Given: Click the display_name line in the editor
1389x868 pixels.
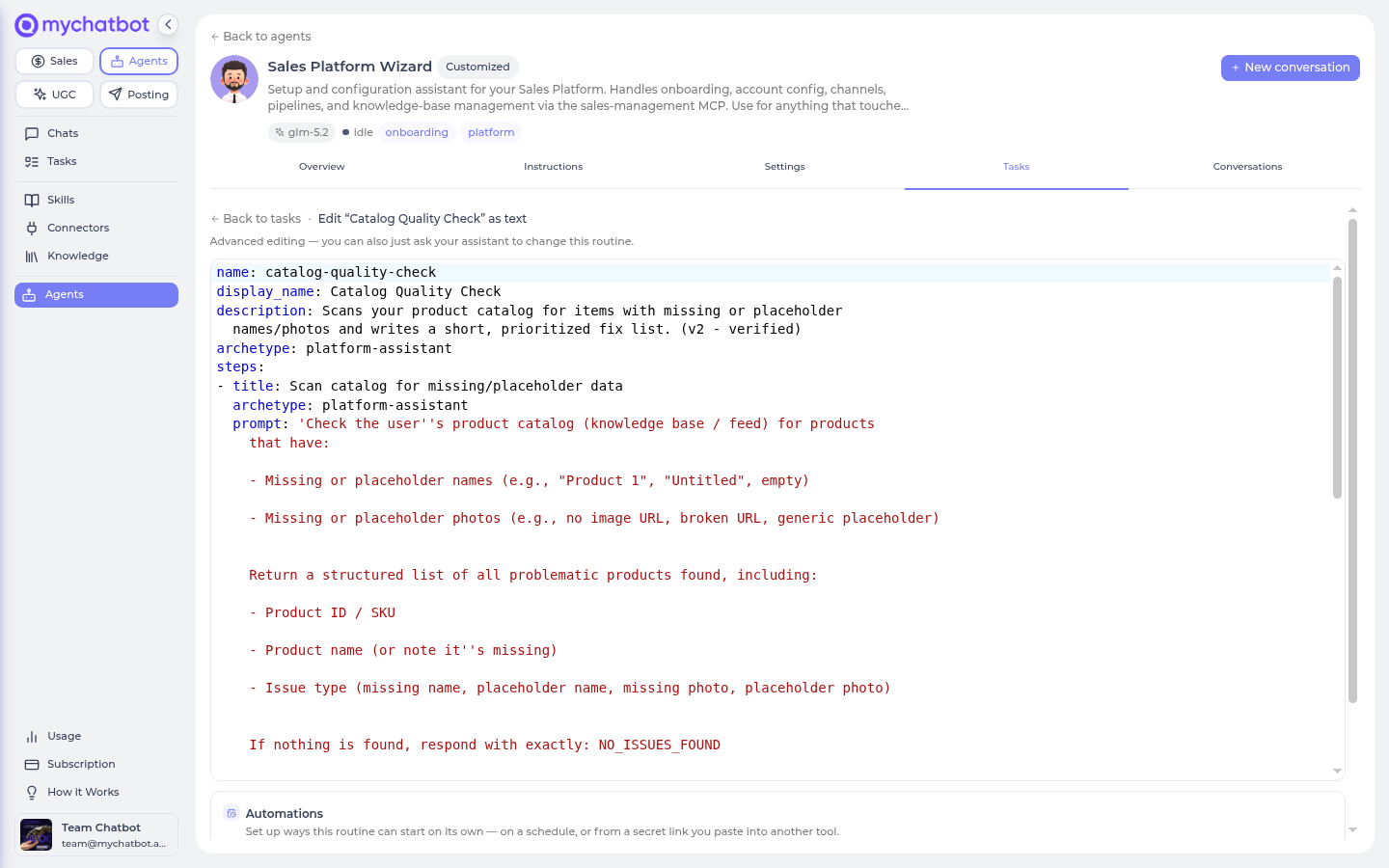Looking at the screenshot, I should click(771, 291).
